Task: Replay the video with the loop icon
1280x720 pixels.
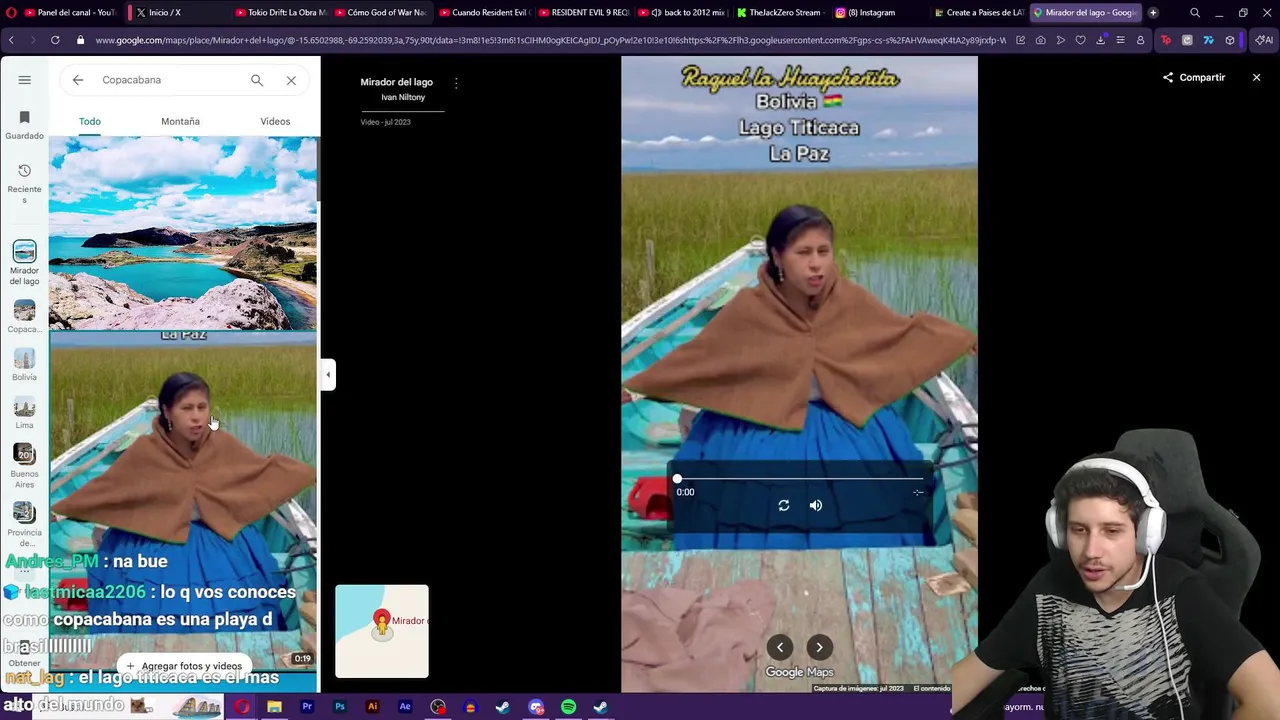Action: [x=784, y=506]
